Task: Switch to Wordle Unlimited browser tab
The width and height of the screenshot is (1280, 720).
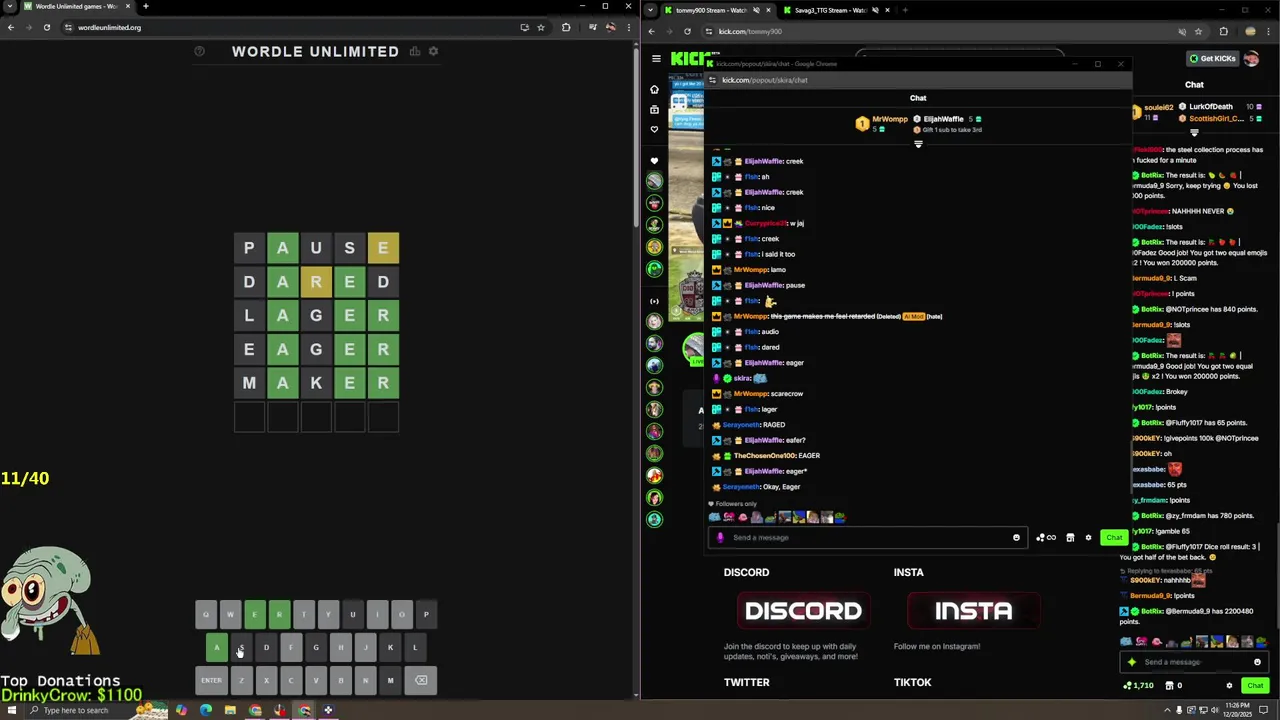Action: (x=76, y=6)
